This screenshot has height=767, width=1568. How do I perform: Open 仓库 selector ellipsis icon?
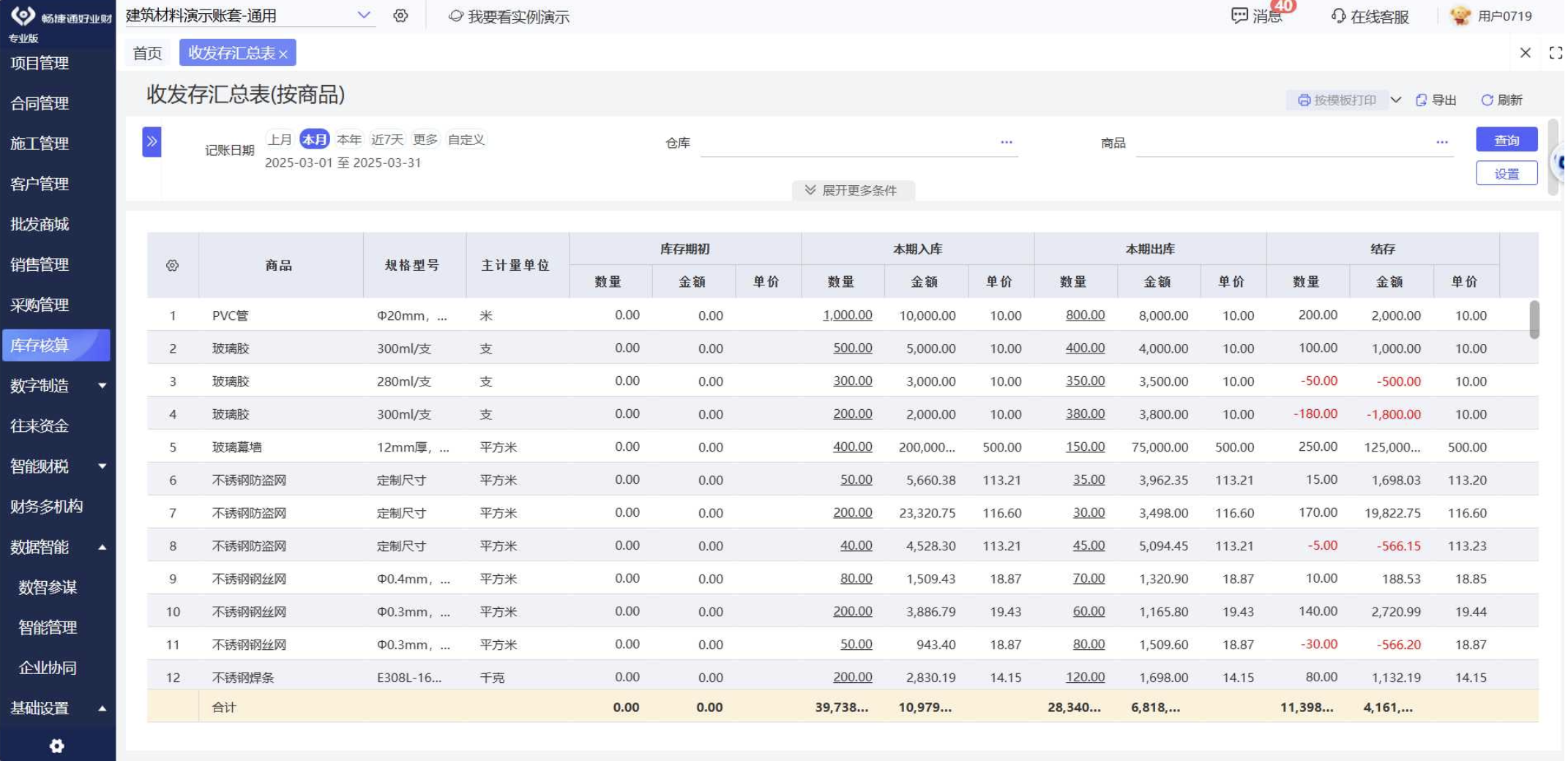coord(1007,143)
